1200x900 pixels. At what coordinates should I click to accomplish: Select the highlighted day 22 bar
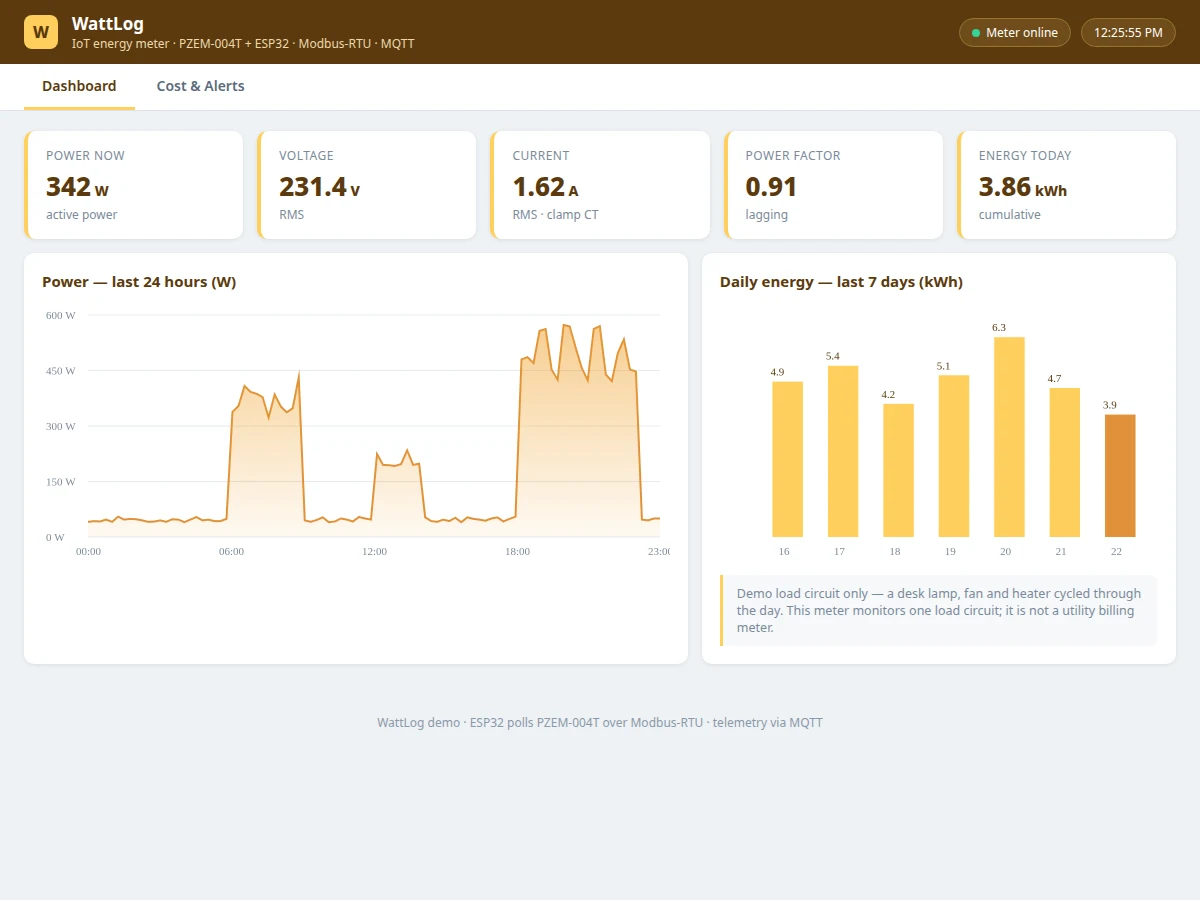coord(1120,476)
